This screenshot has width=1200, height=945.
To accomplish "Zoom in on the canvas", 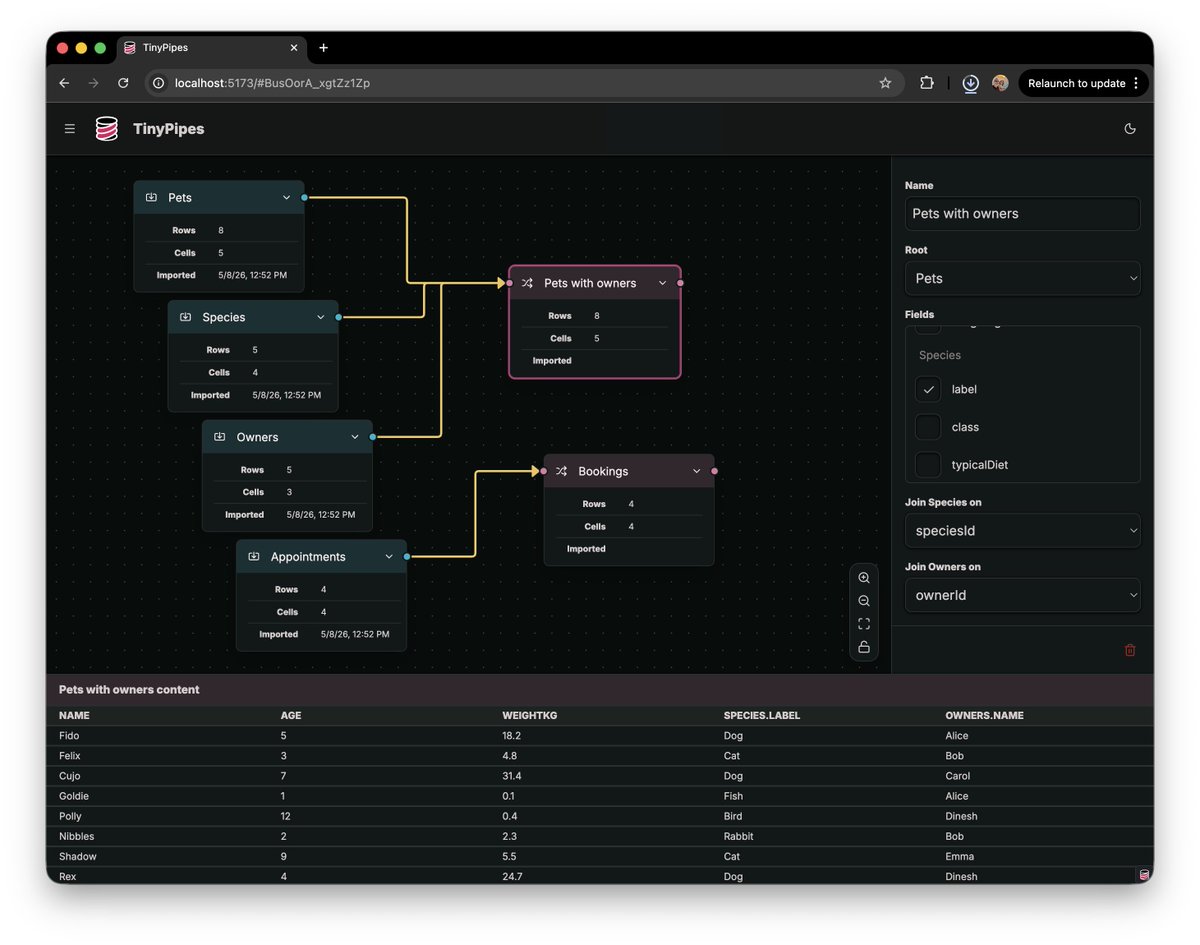I will [864, 578].
